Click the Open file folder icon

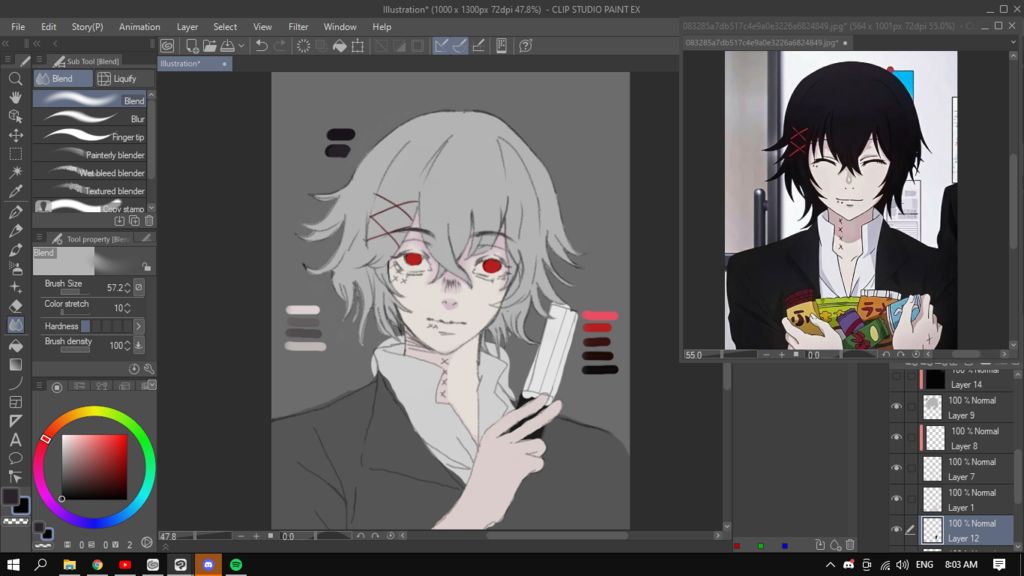[x=210, y=46]
